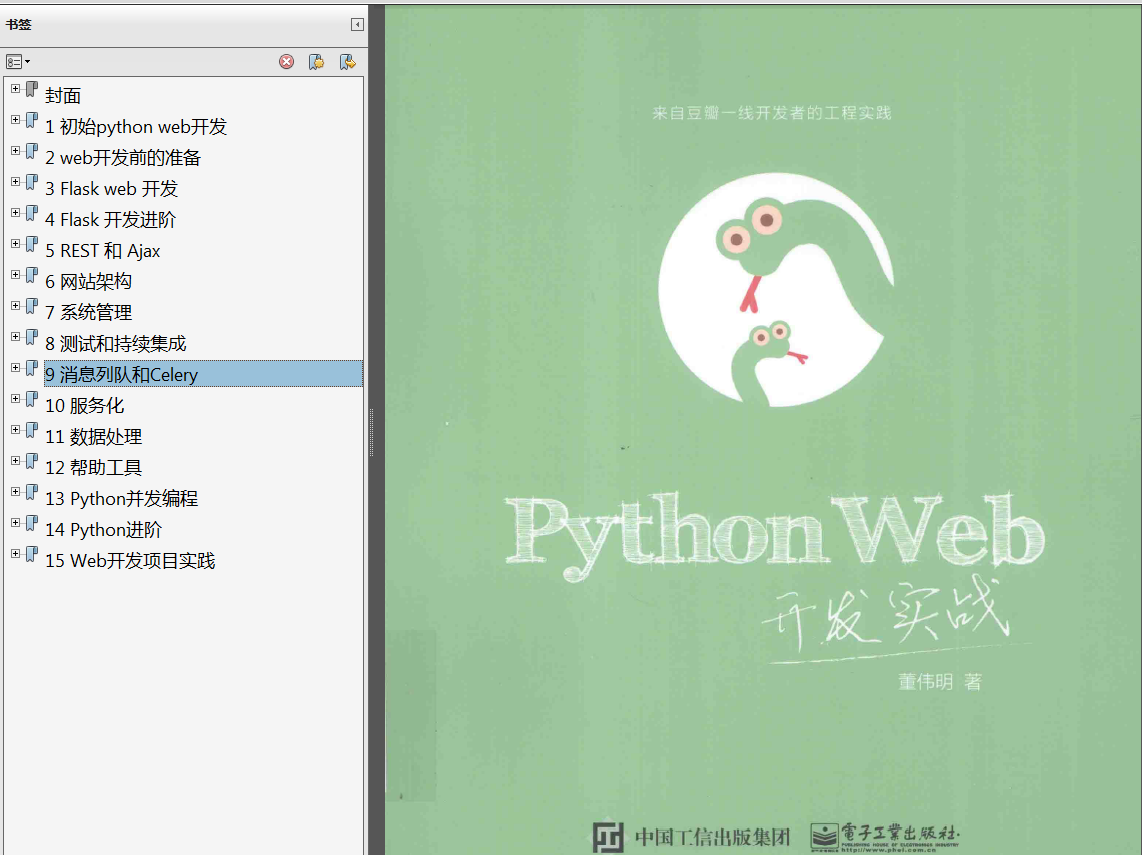
Task: Click the bookmark icon beside 10 服务化
Action: pos(31,399)
